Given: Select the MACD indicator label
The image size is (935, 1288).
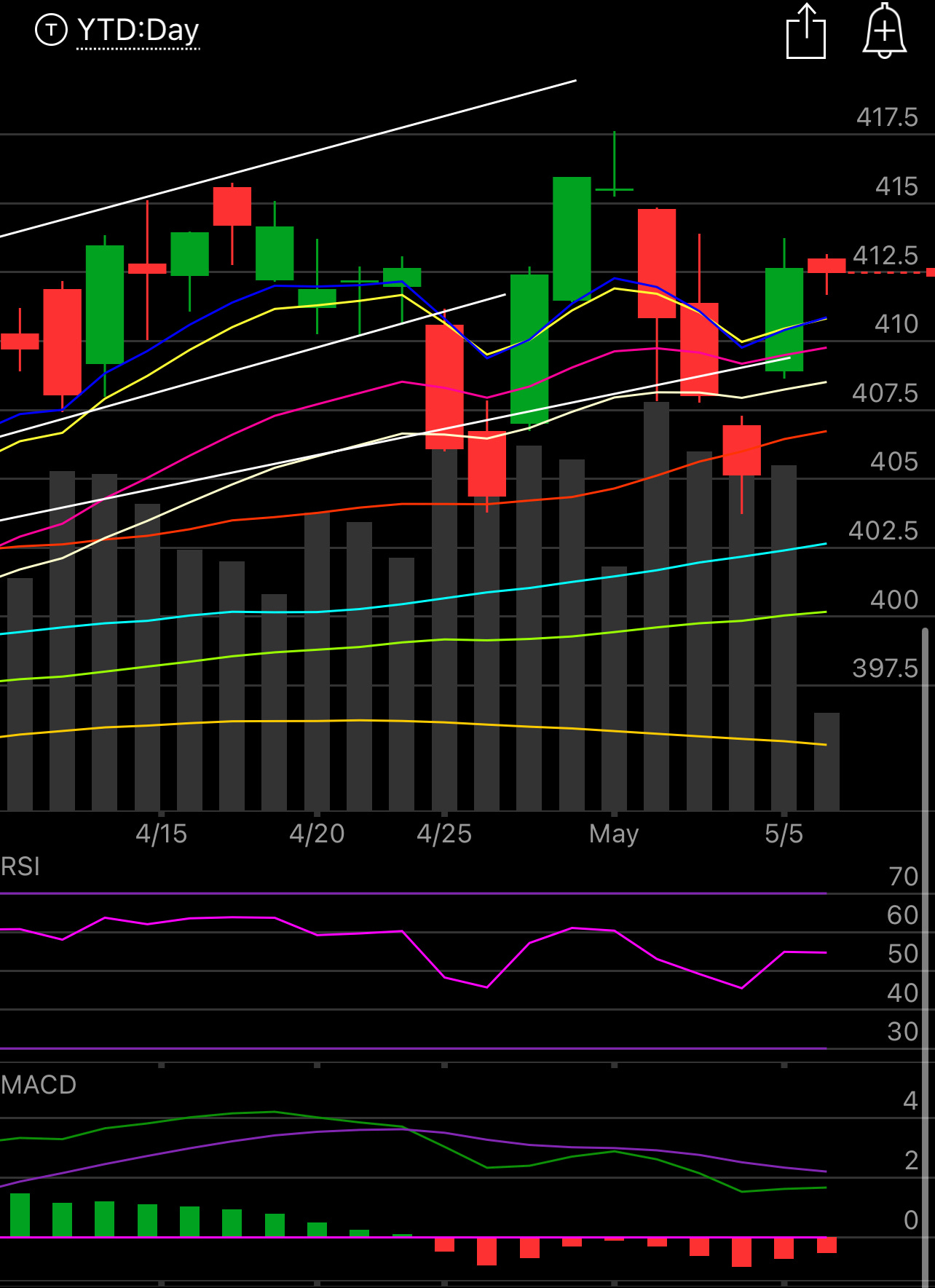Looking at the screenshot, I should [39, 1085].
